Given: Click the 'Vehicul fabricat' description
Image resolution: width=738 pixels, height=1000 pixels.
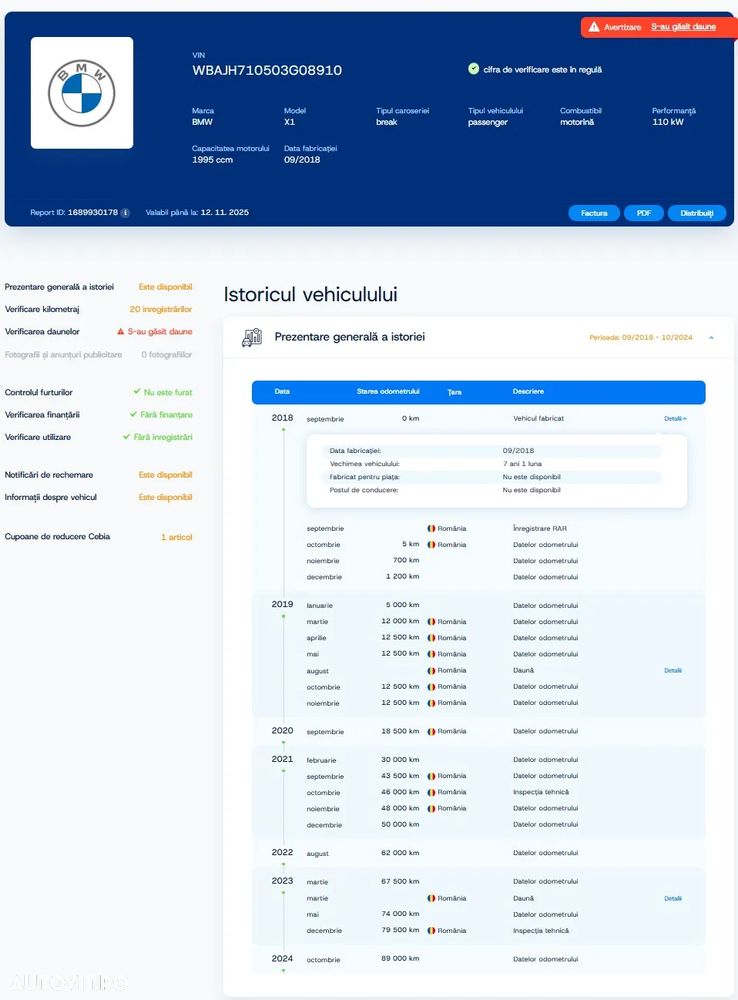Looking at the screenshot, I should pyautogui.click(x=538, y=419).
